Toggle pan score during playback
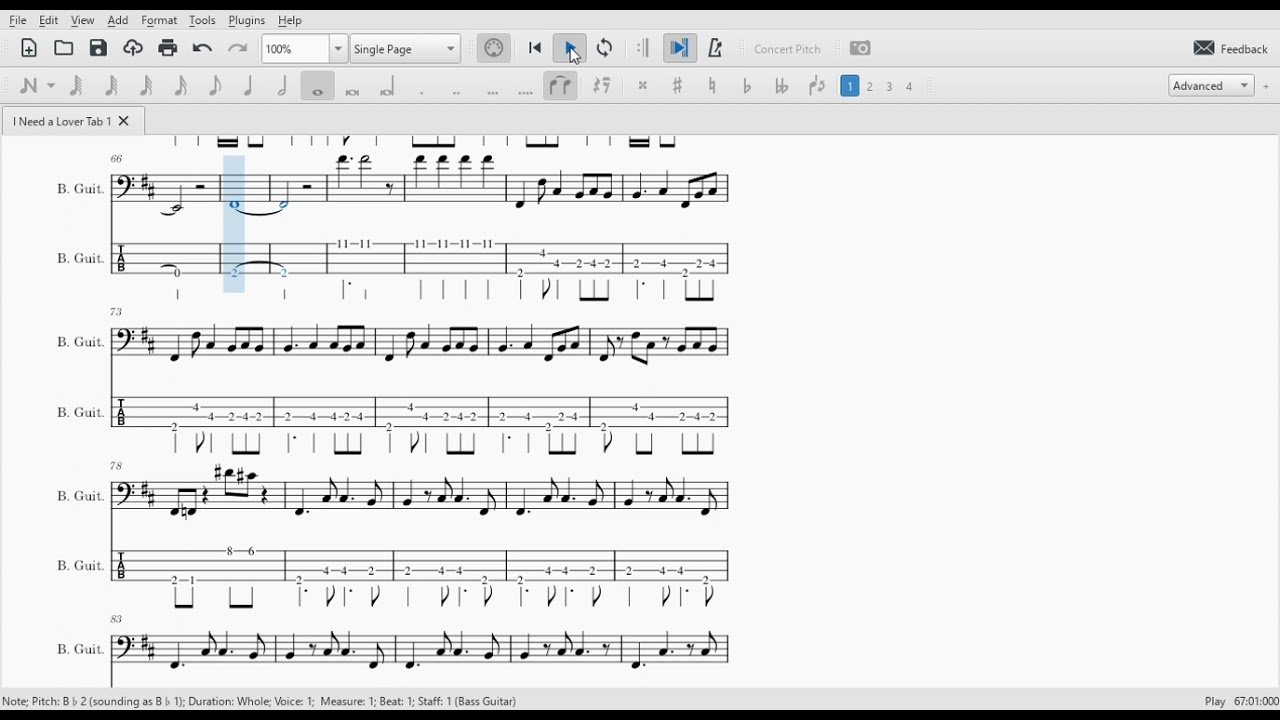 tap(680, 48)
